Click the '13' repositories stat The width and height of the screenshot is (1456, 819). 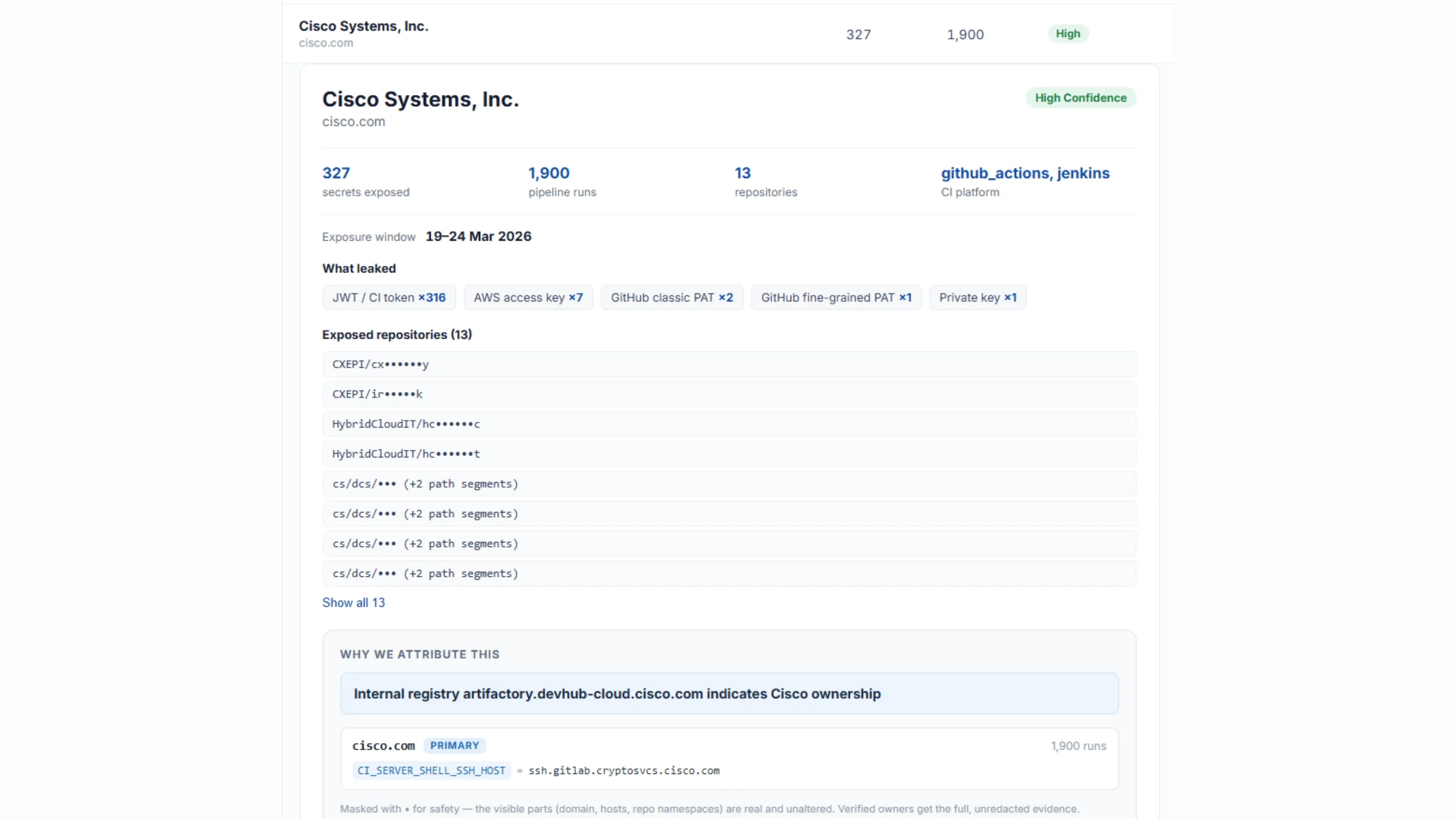743,173
